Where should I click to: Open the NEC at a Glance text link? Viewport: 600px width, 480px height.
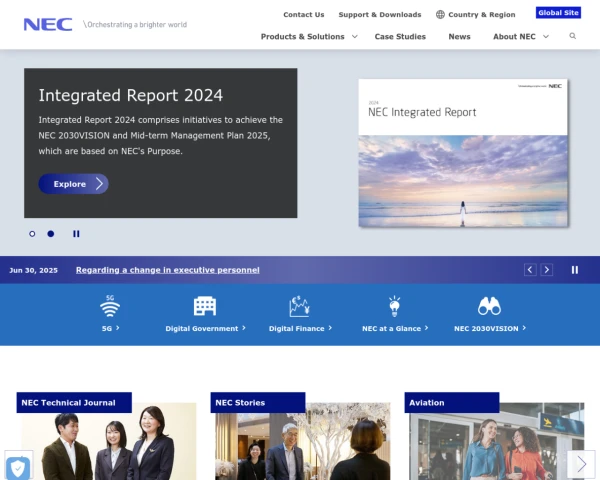pyautogui.click(x=395, y=328)
